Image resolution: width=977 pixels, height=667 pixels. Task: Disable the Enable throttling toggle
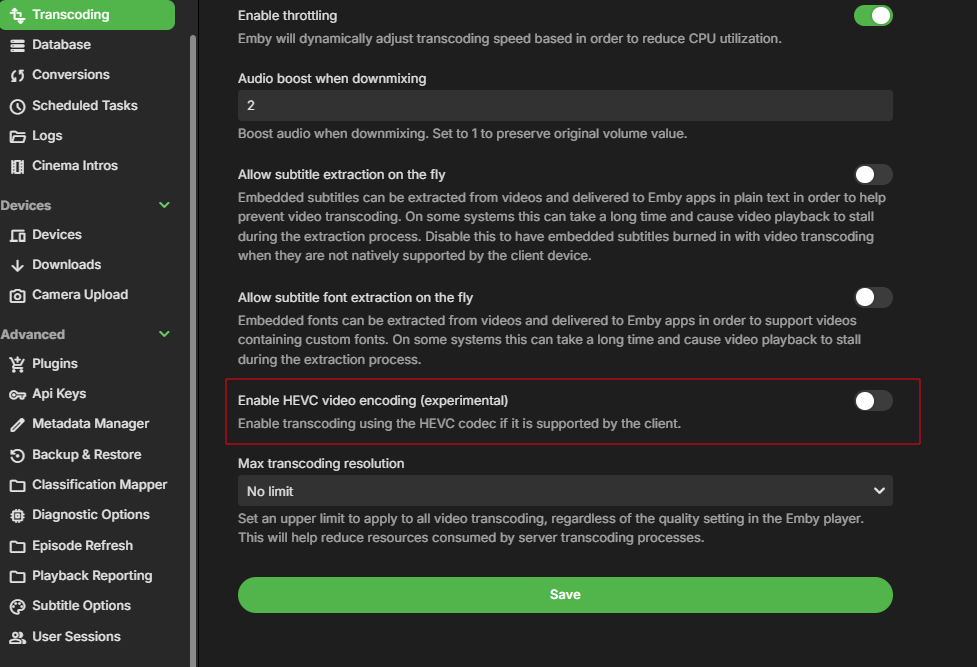pyautogui.click(x=873, y=16)
